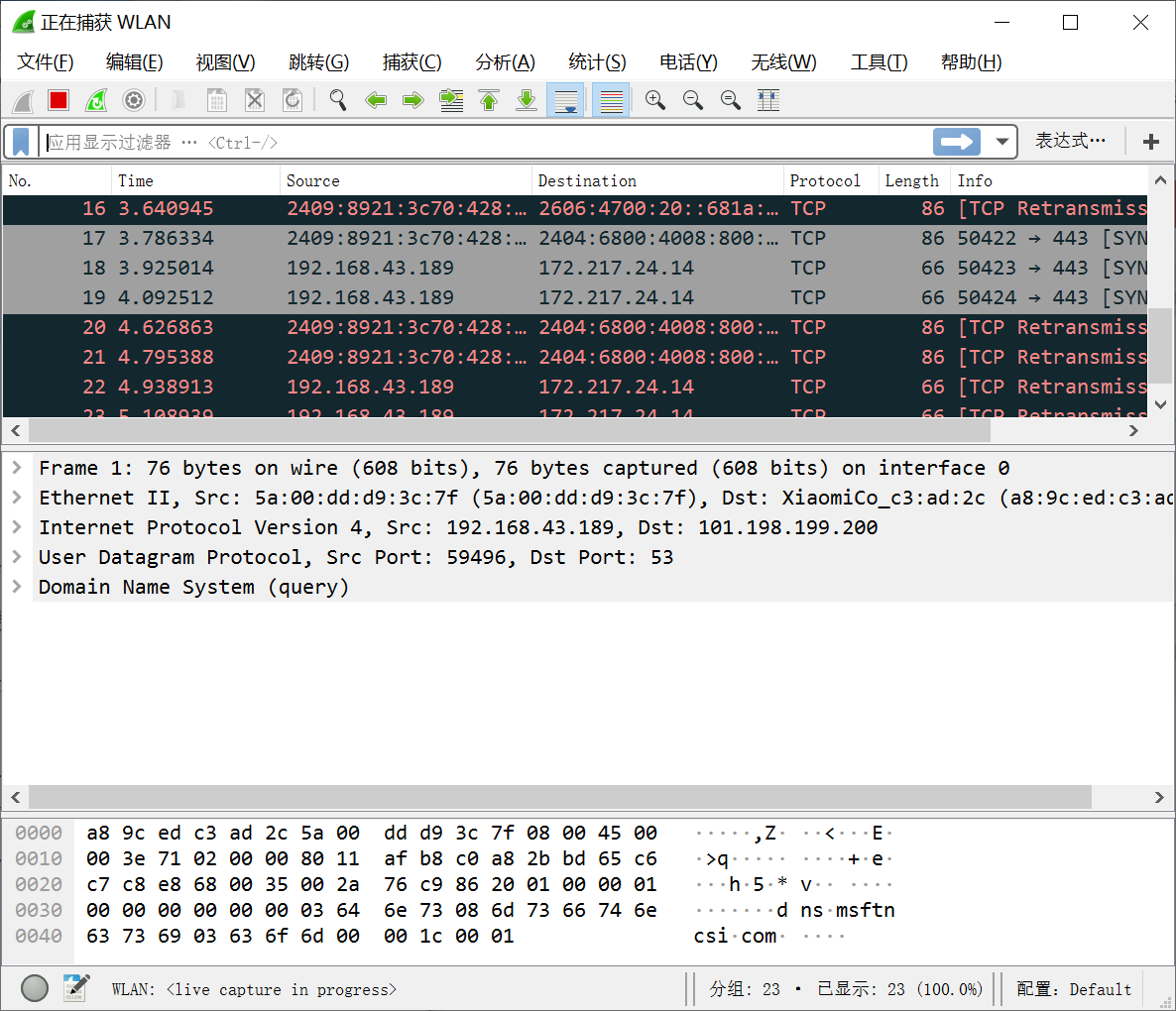
Task: Add a new filter button with plus
Action: coord(1151,142)
